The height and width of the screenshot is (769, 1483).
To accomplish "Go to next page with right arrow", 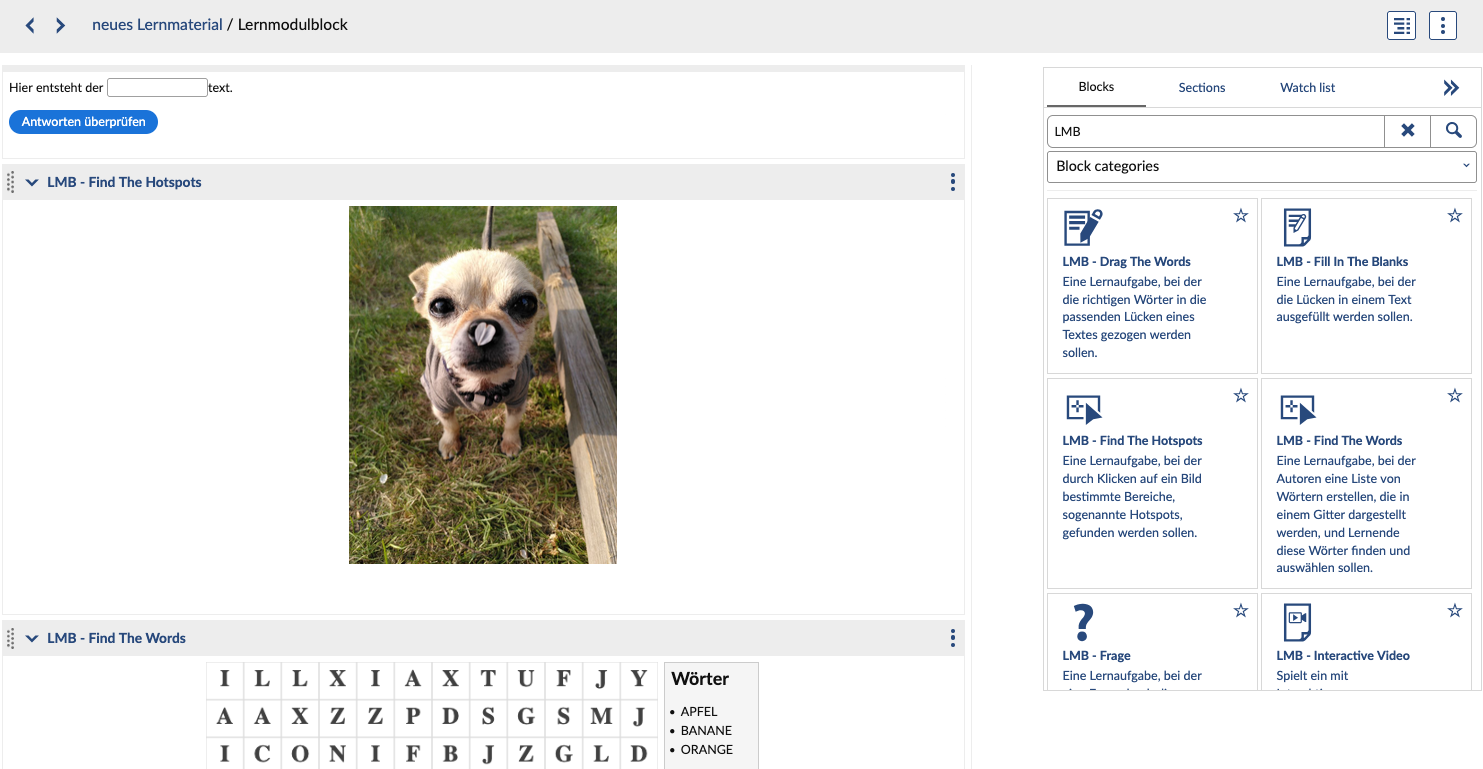I will coord(61,25).
